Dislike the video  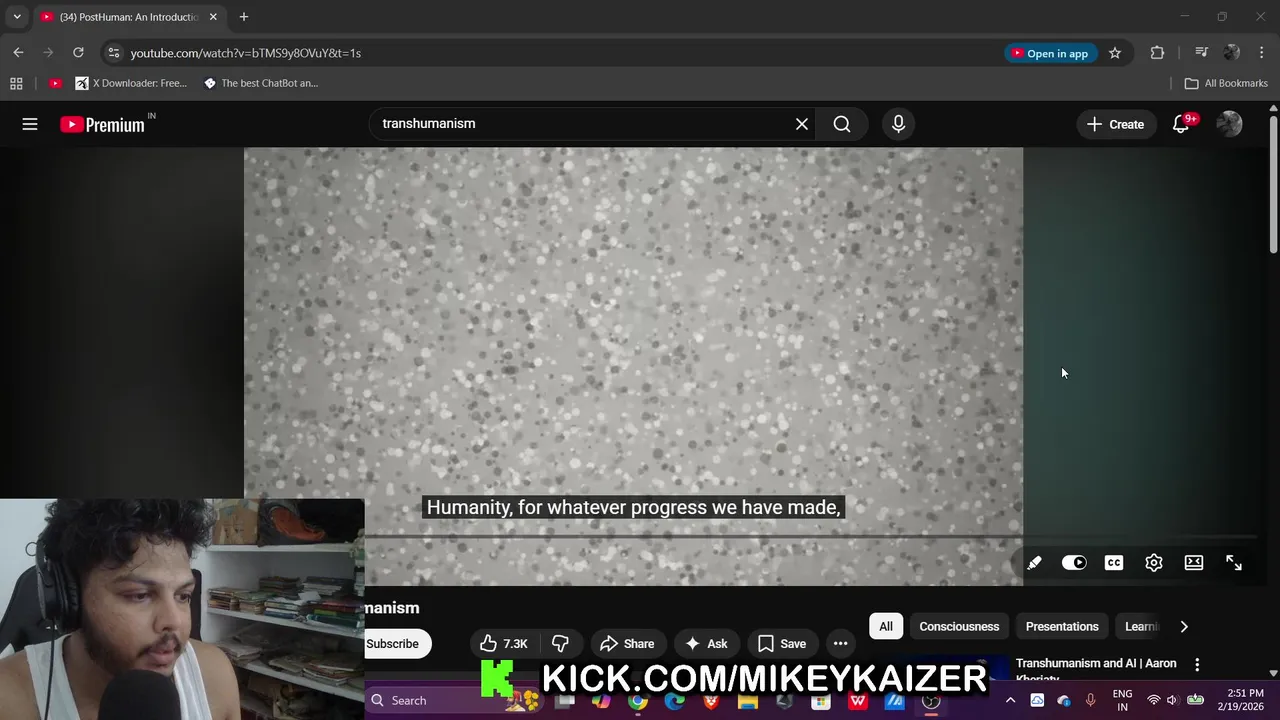pyautogui.click(x=560, y=644)
